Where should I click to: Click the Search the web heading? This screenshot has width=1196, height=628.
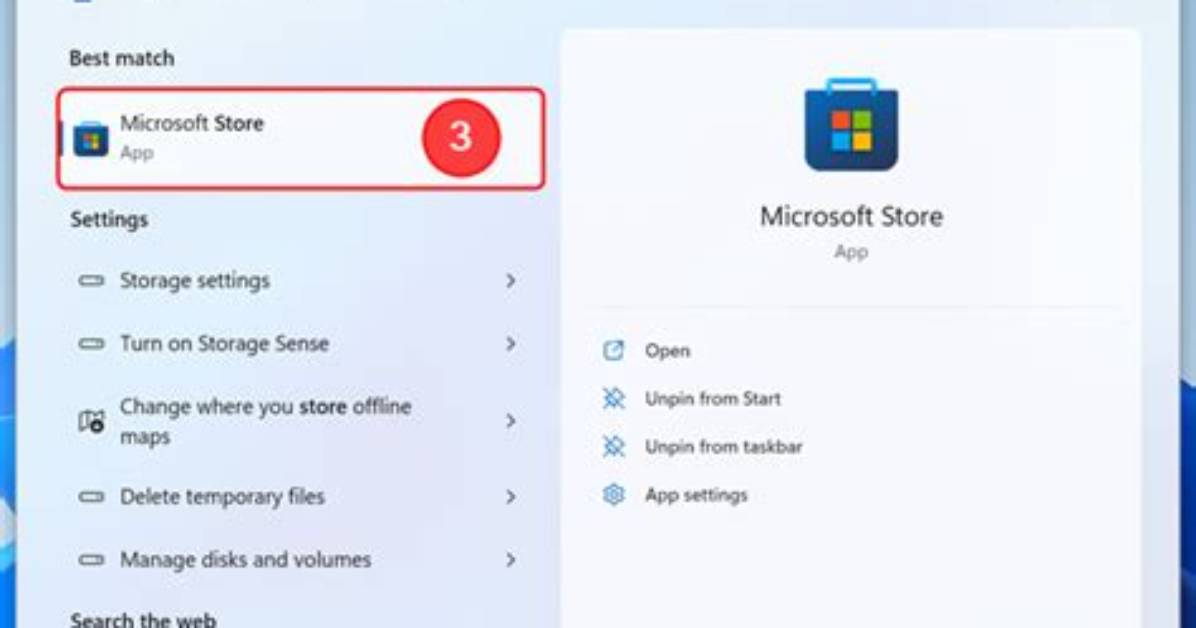click(143, 619)
